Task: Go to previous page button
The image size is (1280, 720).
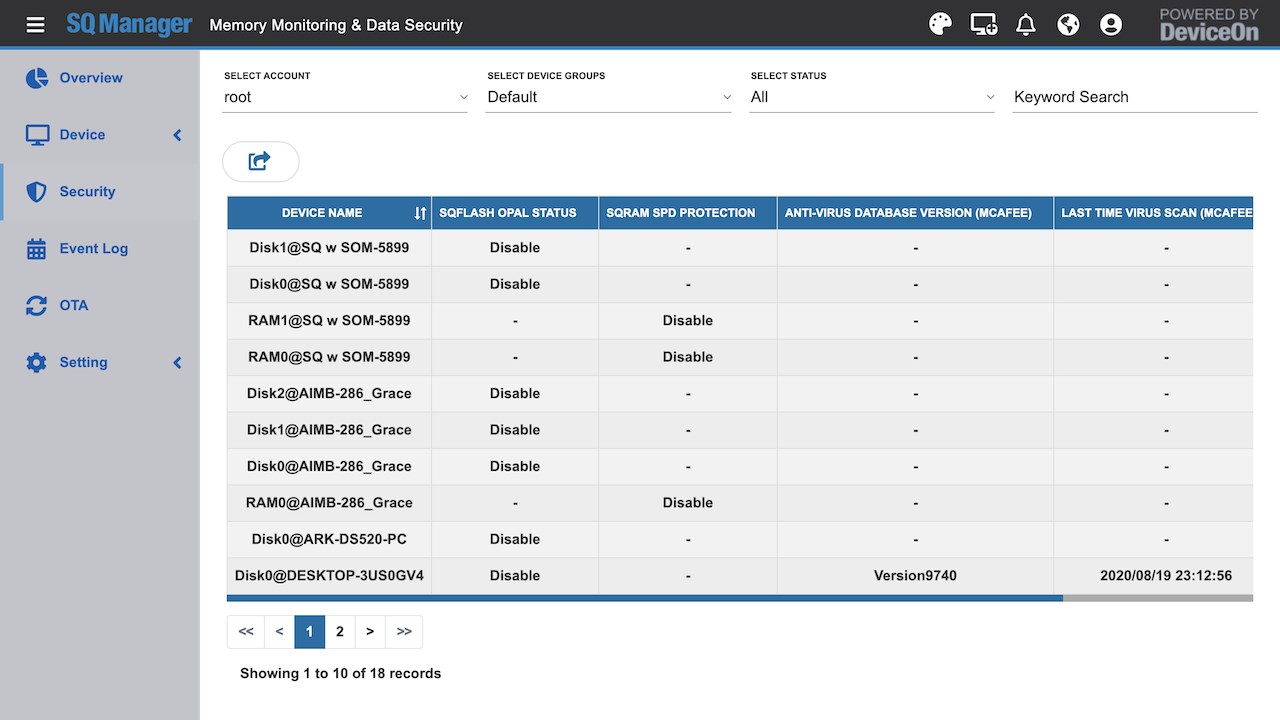Action: click(279, 632)
